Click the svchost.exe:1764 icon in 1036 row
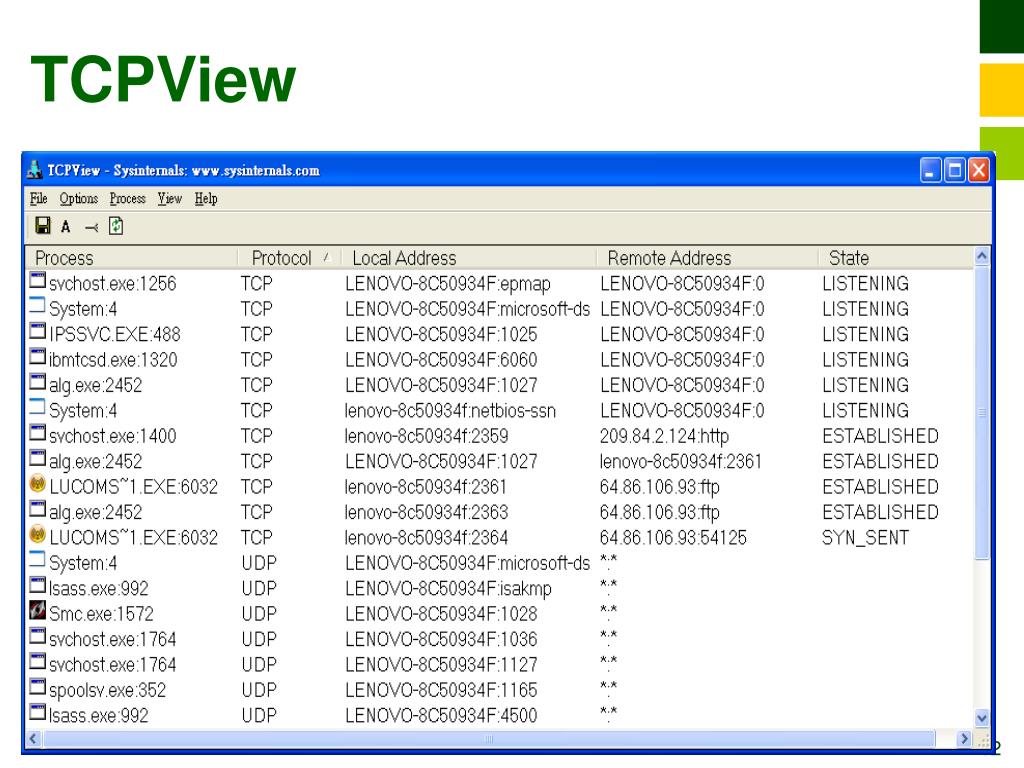 coord(38,636)
